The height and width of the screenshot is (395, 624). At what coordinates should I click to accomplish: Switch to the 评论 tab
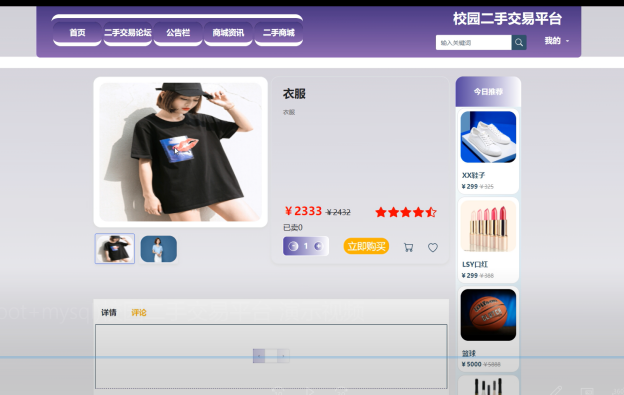tap(139, 313)
